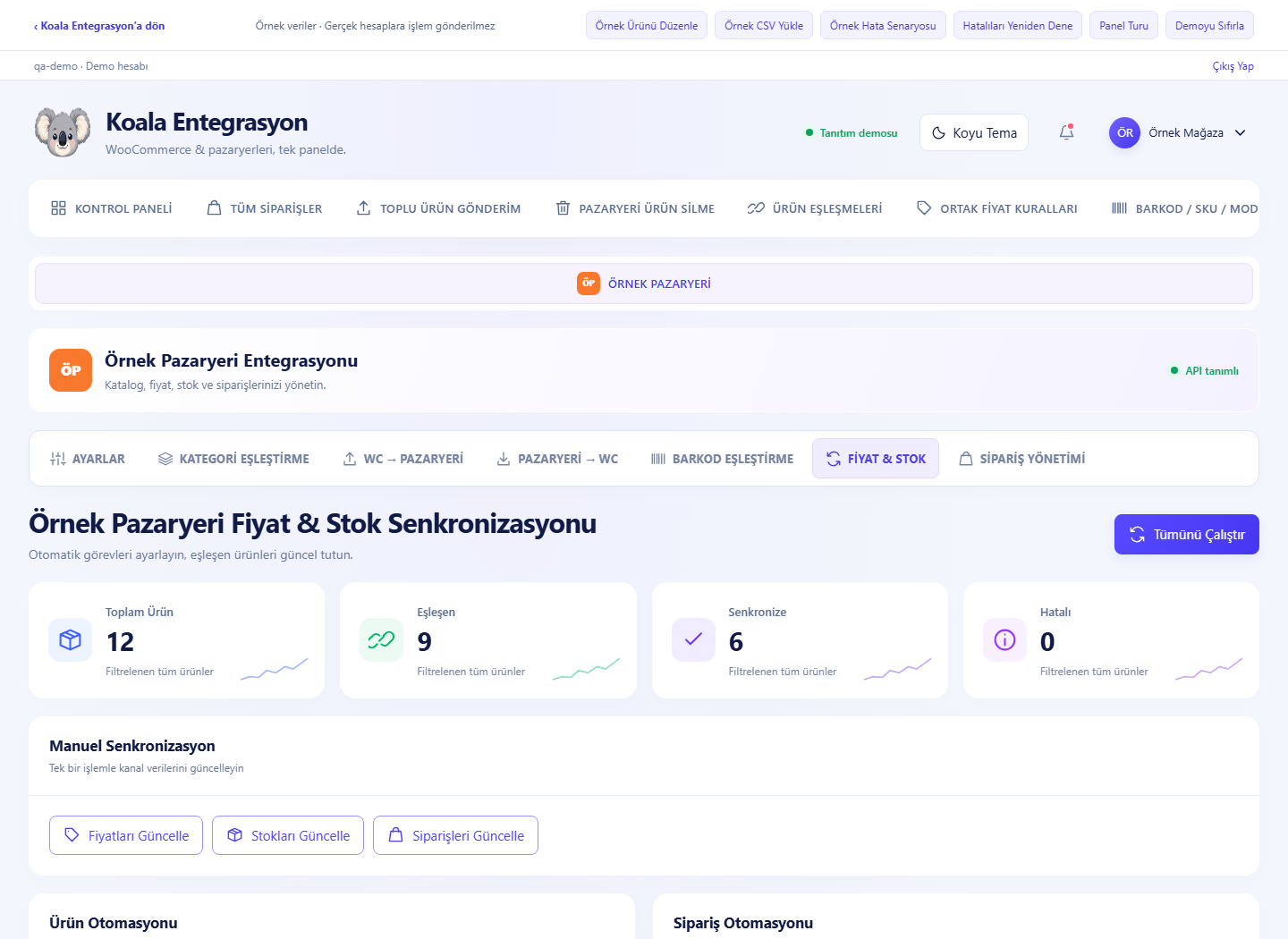Switch to Barkod Eşleştirme tab
The image size is (1288, 939).
click(x=722, y=459)
